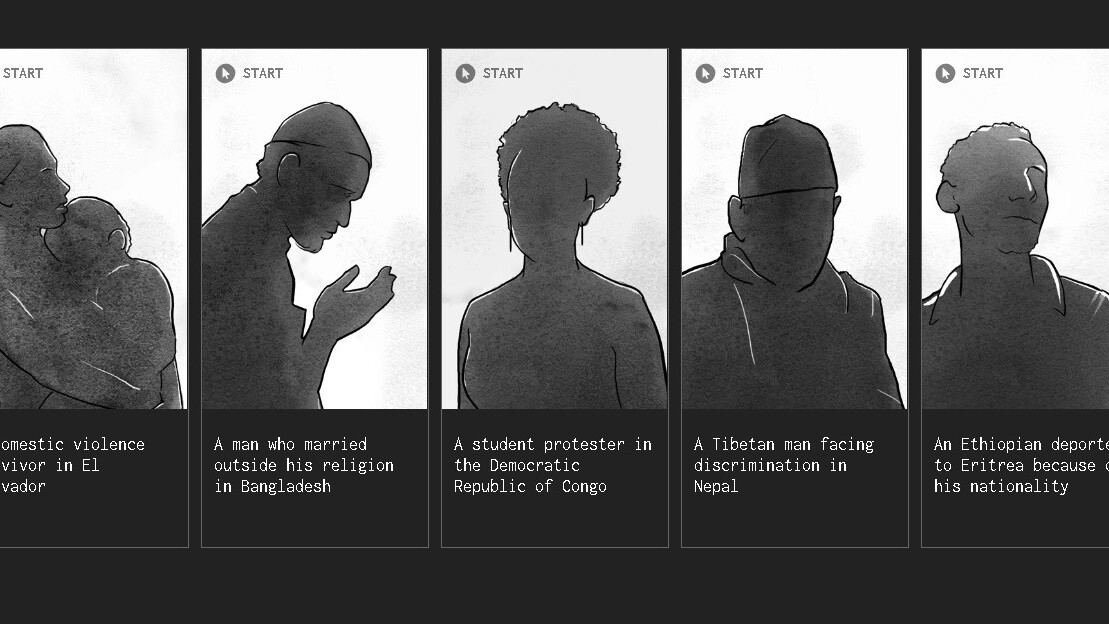Click the cursor icon on the Congo card
This screenshot has width=1109, height=624.
(x=465, y=73)
